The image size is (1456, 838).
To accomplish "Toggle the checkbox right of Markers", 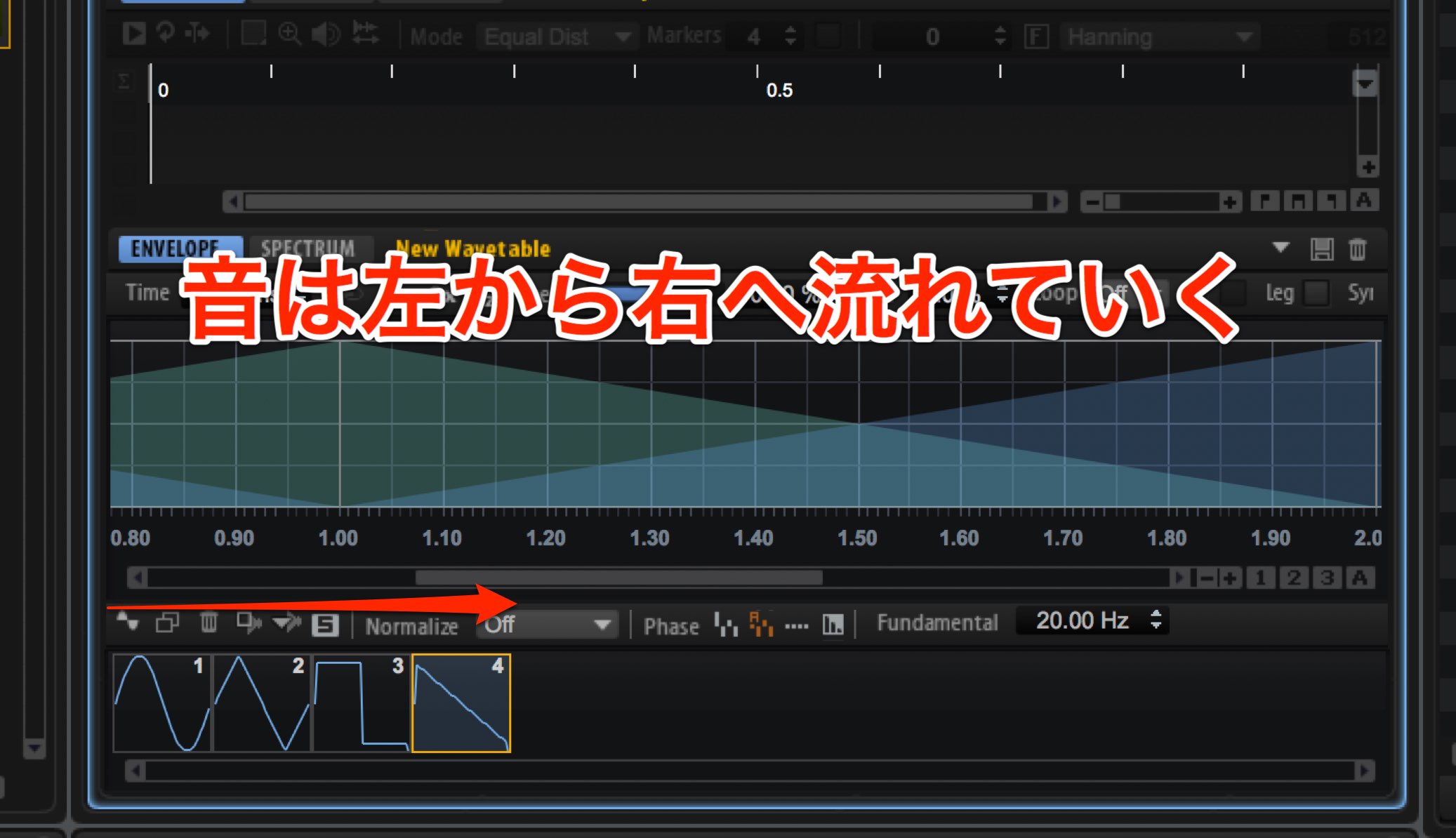I will (828, 36).
